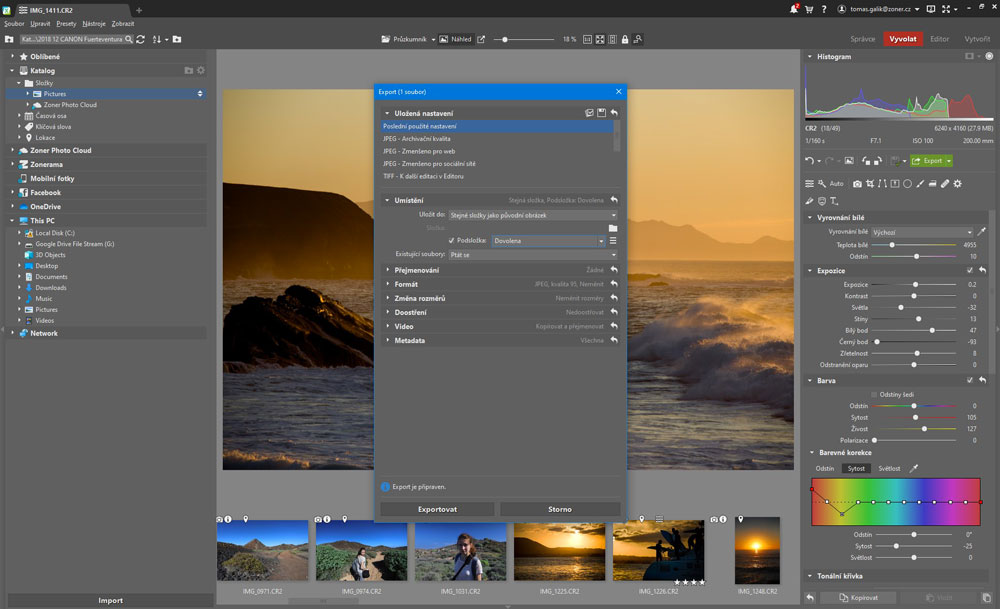Browse for folder icon in export dialog
The width and height of the screenshot is (1000, 609).
pos(613,228)
